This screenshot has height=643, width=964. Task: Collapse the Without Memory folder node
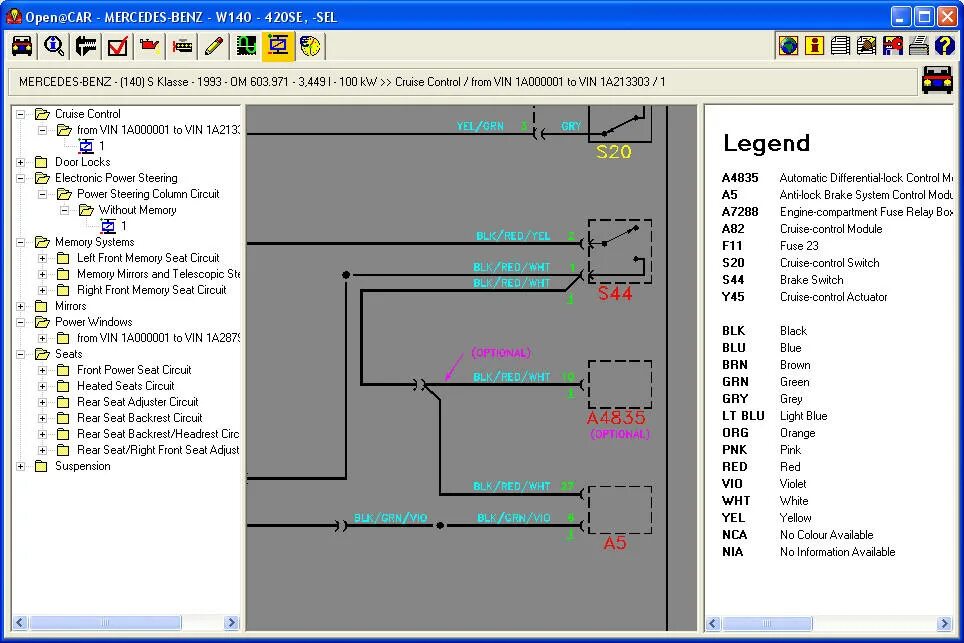(x=65, y=210)
